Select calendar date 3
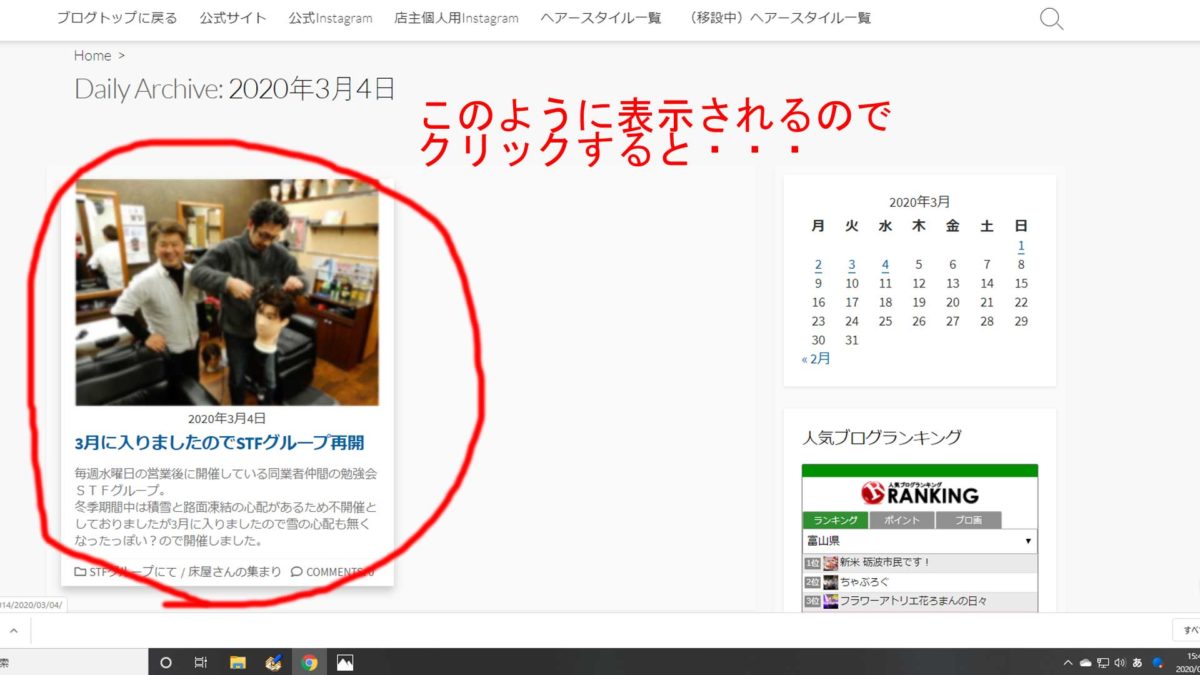This screenshot has width=1200, height=675. [852, 265]
